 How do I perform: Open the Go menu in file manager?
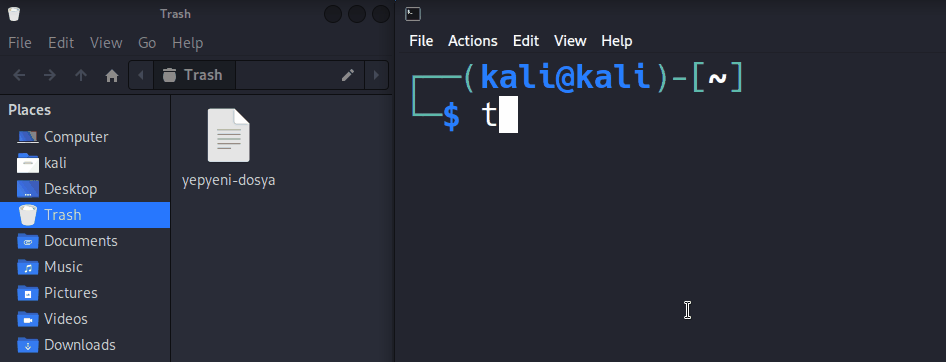coord(147,43)
